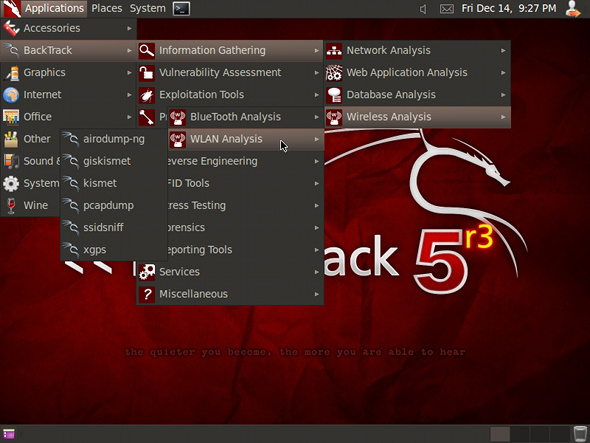Click the Exploitation Tools bug icon
This screenshot has height=443, width=590.
(x=146, y=95)
